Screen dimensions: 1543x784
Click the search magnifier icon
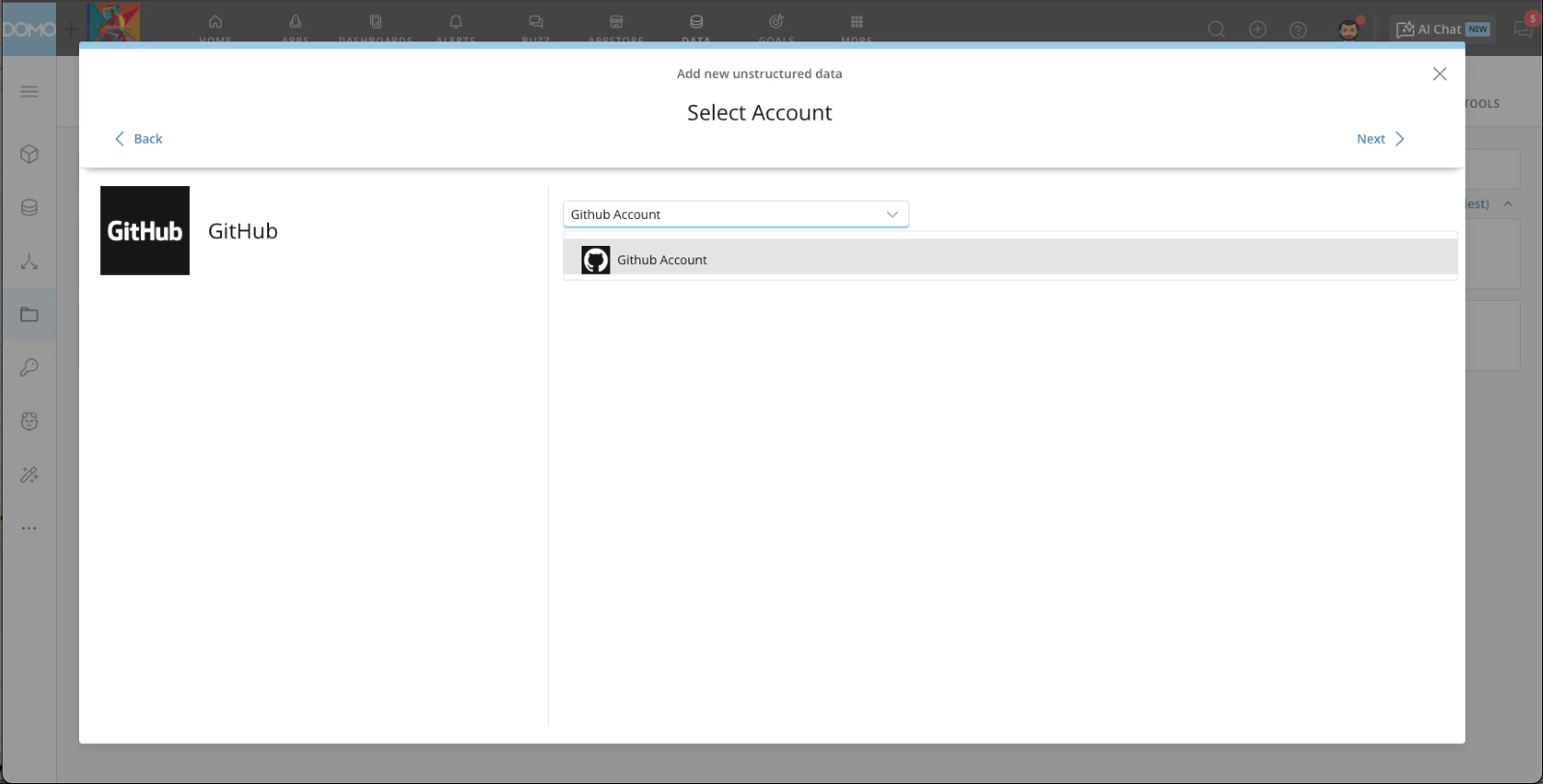pos(1217,30)
